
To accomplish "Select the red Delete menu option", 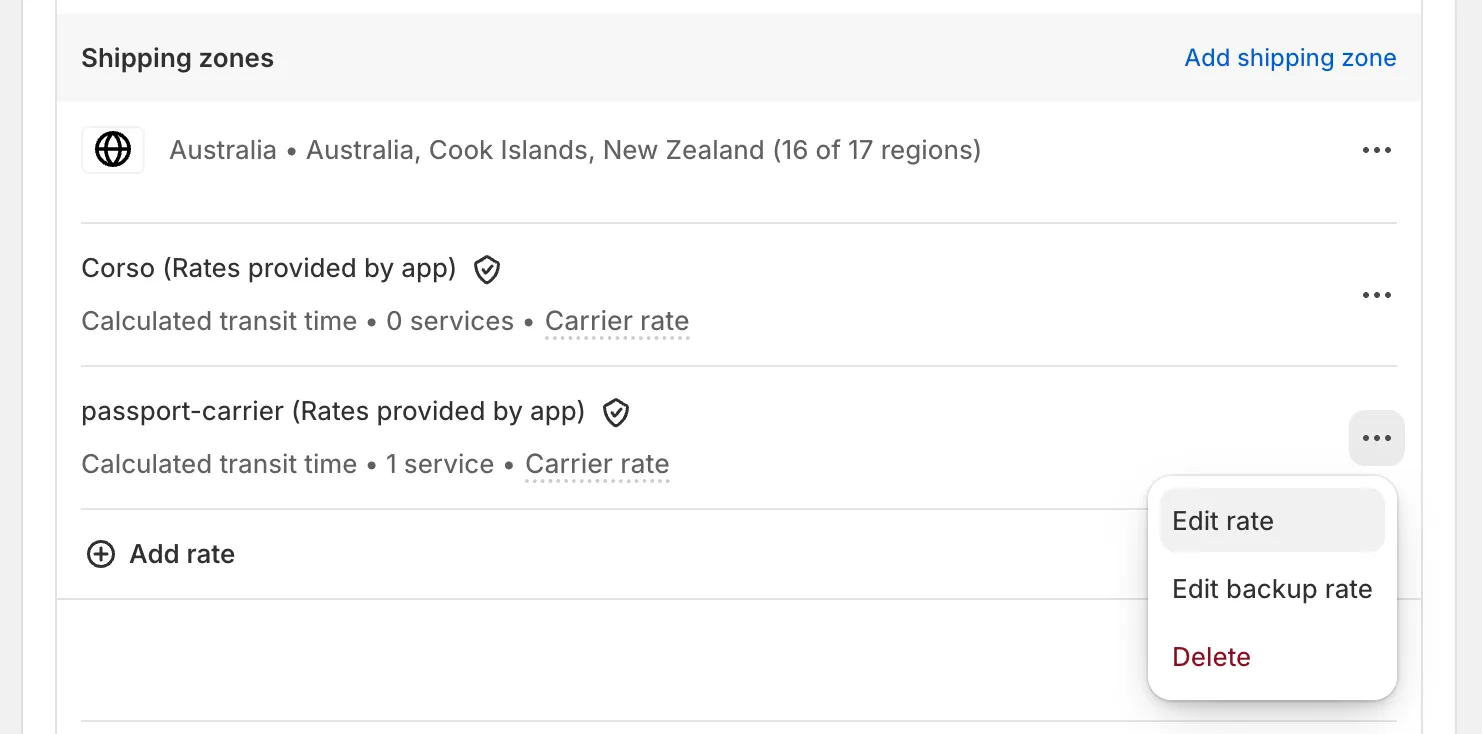I will tap(1211, 657).
